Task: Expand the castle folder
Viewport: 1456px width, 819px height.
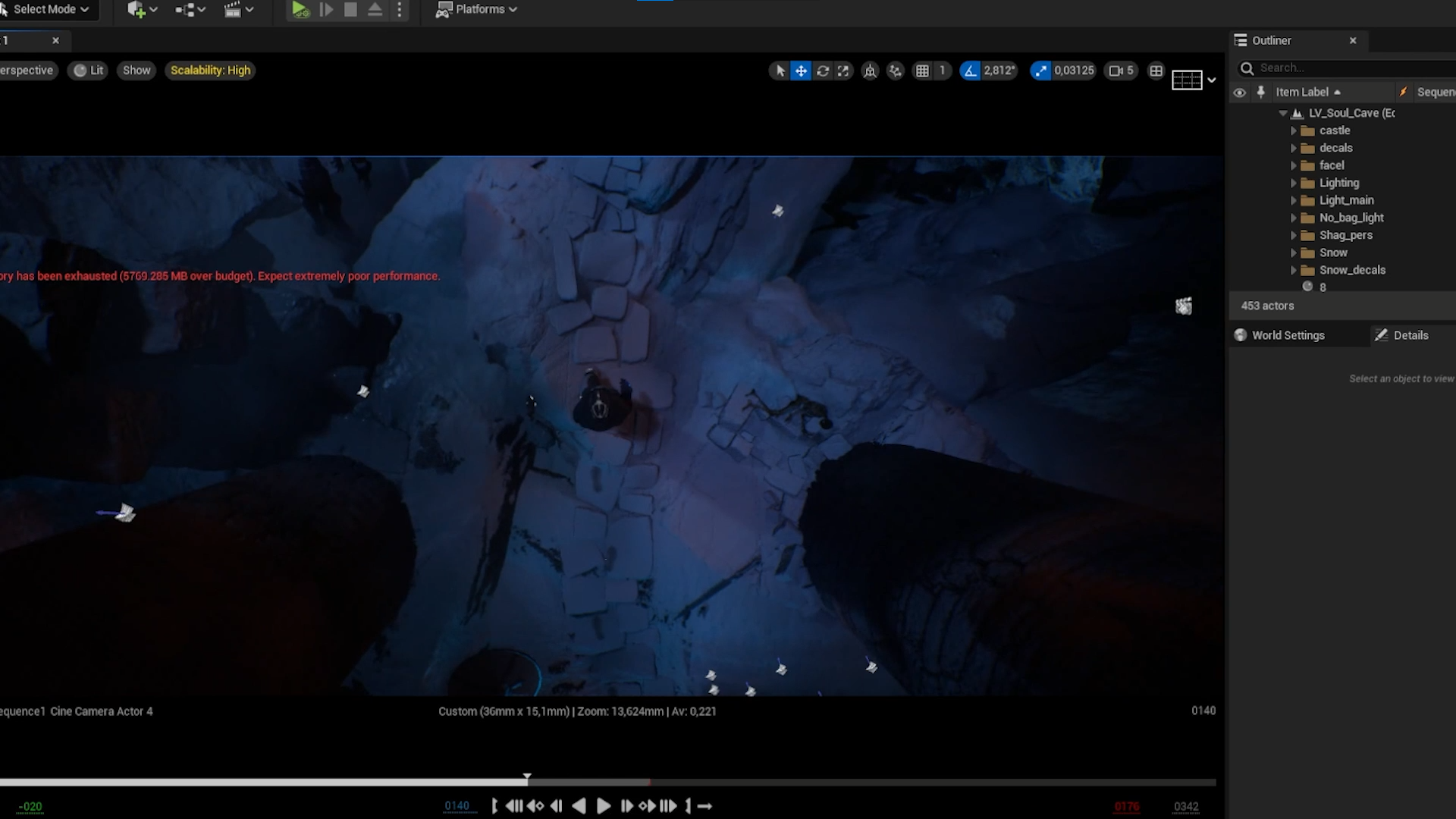Action: click(x=1294, y=130)
